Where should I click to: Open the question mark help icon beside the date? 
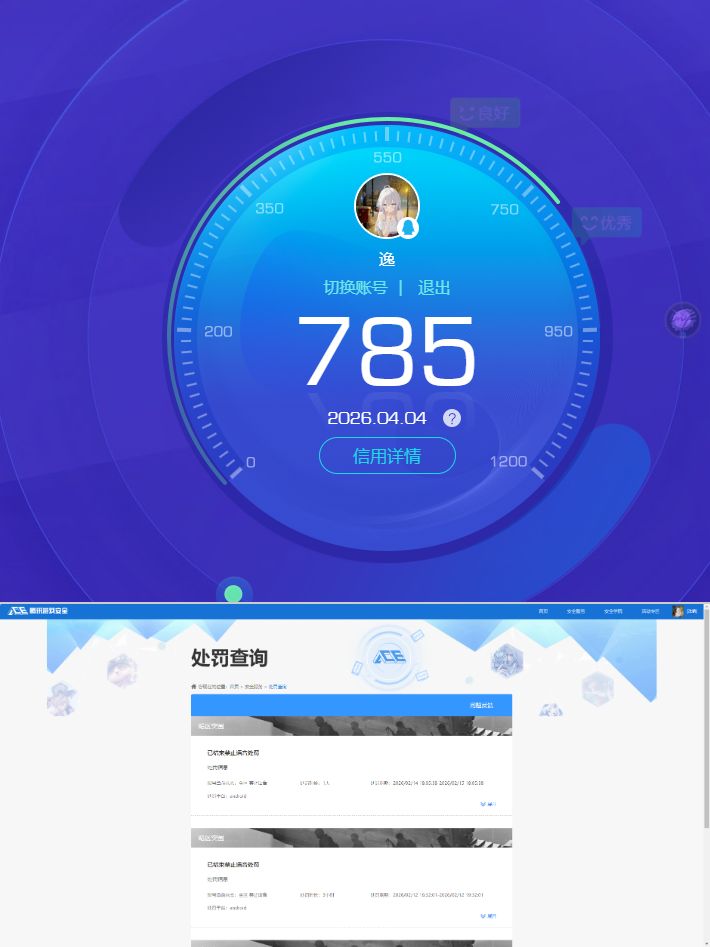452,418
